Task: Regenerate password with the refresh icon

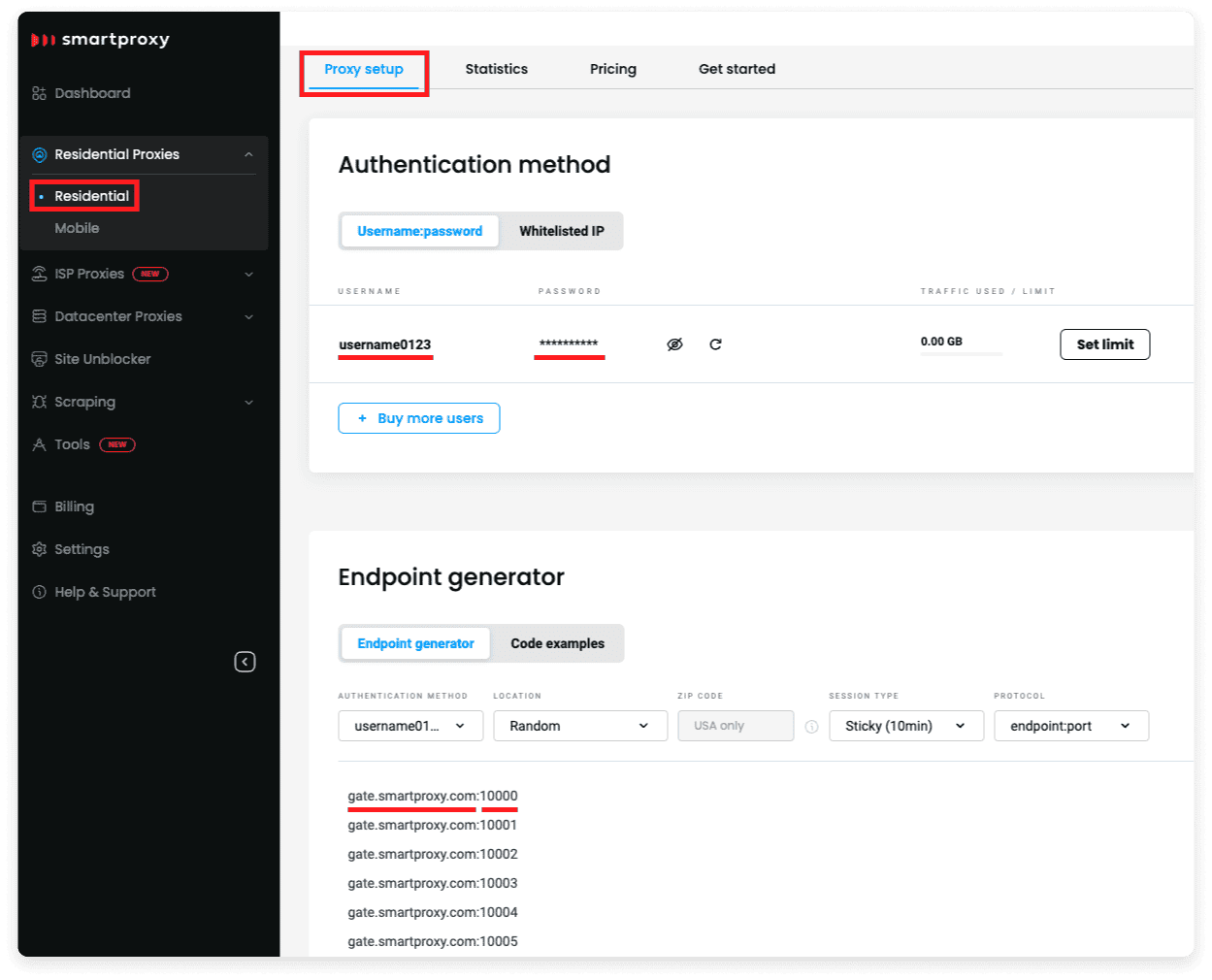Action: point(715,344)
